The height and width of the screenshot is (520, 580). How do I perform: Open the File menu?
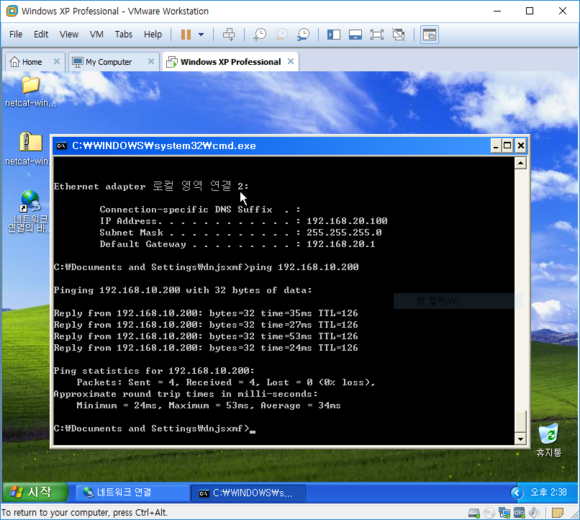pyautogui.click(x=16, y=34)
